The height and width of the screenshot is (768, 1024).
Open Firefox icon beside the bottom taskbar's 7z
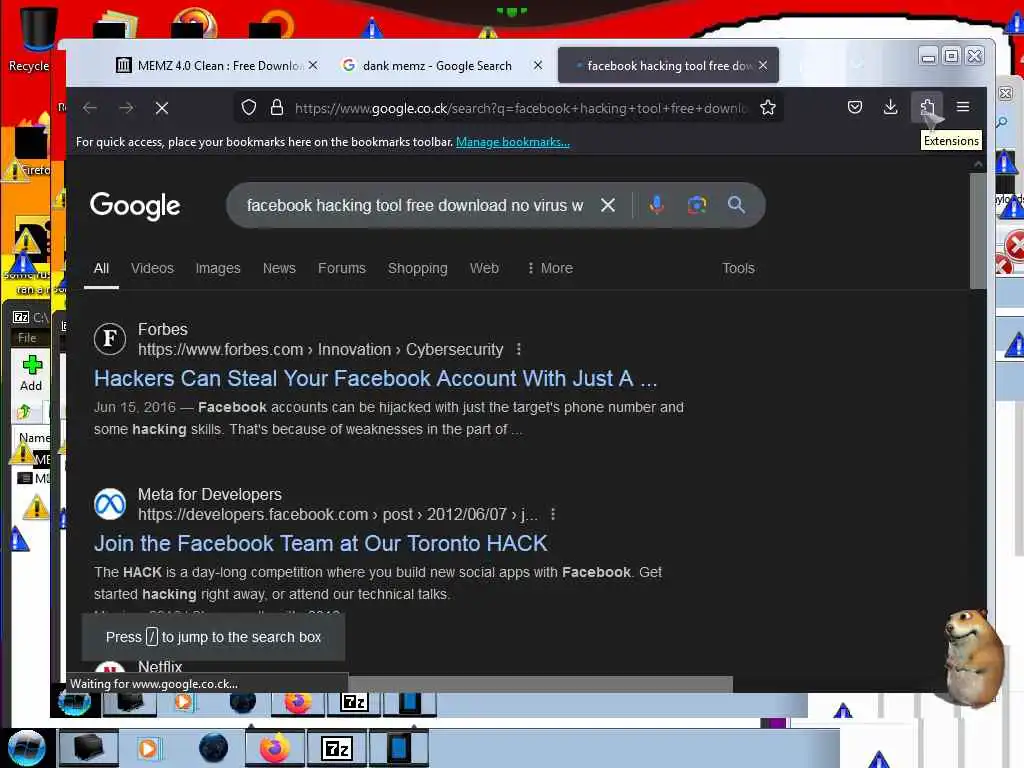point(275,748)
